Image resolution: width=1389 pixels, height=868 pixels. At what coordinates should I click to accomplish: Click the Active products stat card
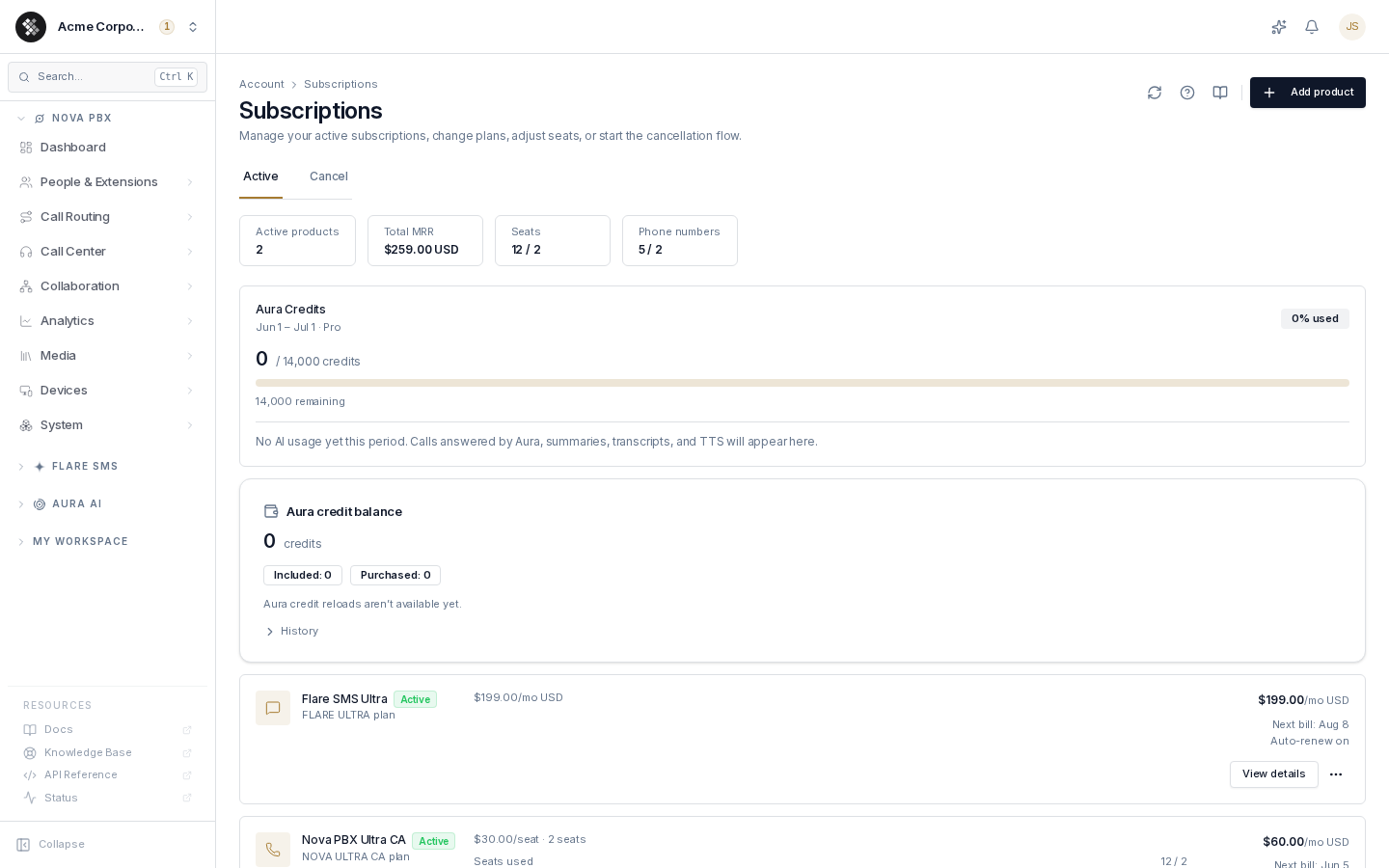[x=297, y=241]
